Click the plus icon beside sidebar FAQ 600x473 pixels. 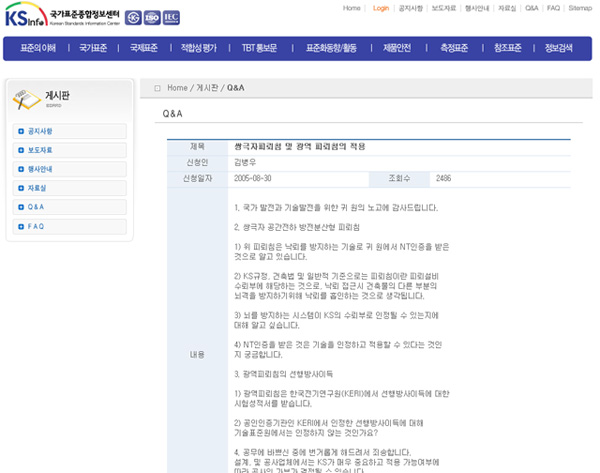point(21,226)
